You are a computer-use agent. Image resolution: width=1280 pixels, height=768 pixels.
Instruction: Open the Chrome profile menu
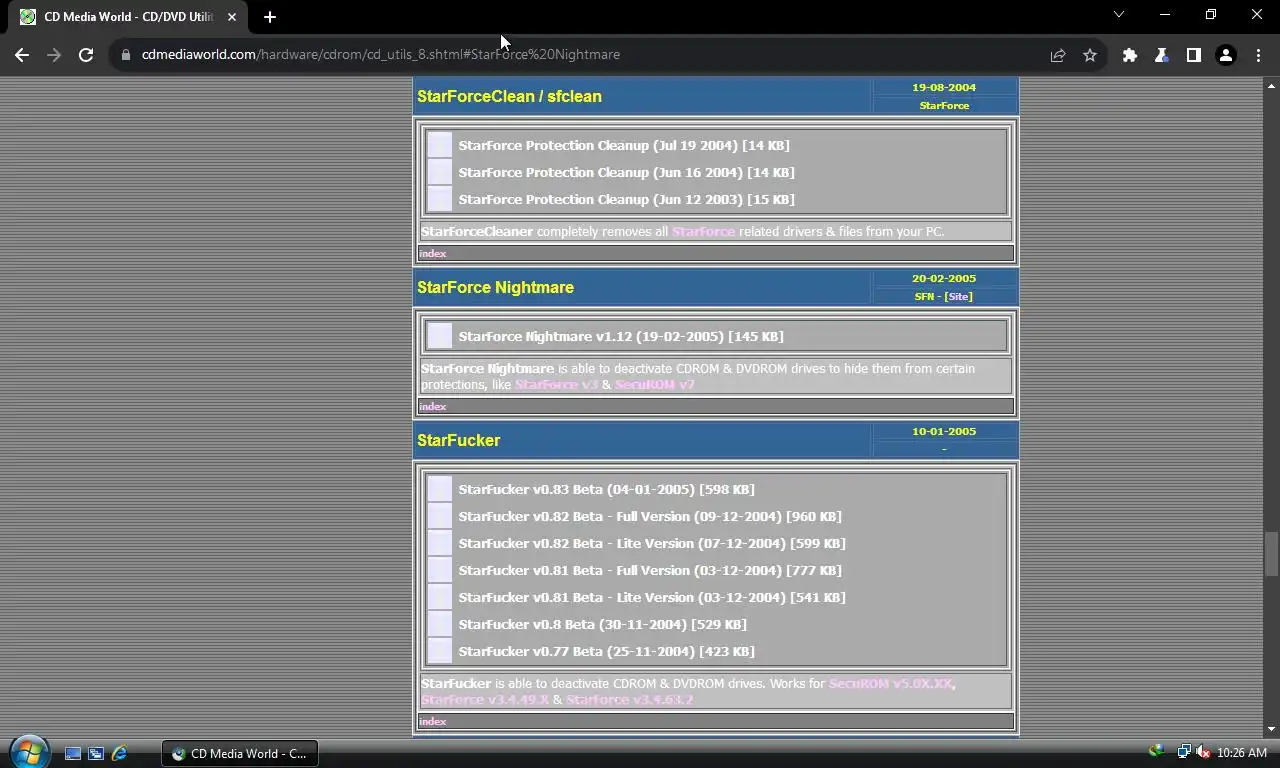1226,55
